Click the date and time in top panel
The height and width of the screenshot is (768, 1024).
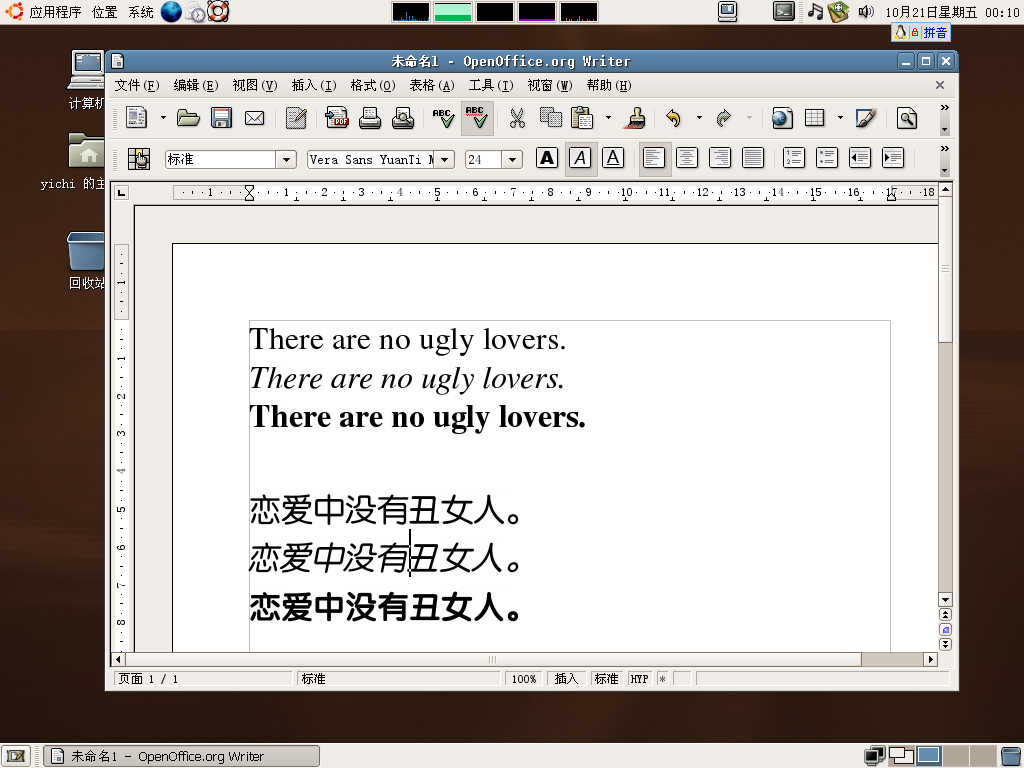click(x=952, y=12)
